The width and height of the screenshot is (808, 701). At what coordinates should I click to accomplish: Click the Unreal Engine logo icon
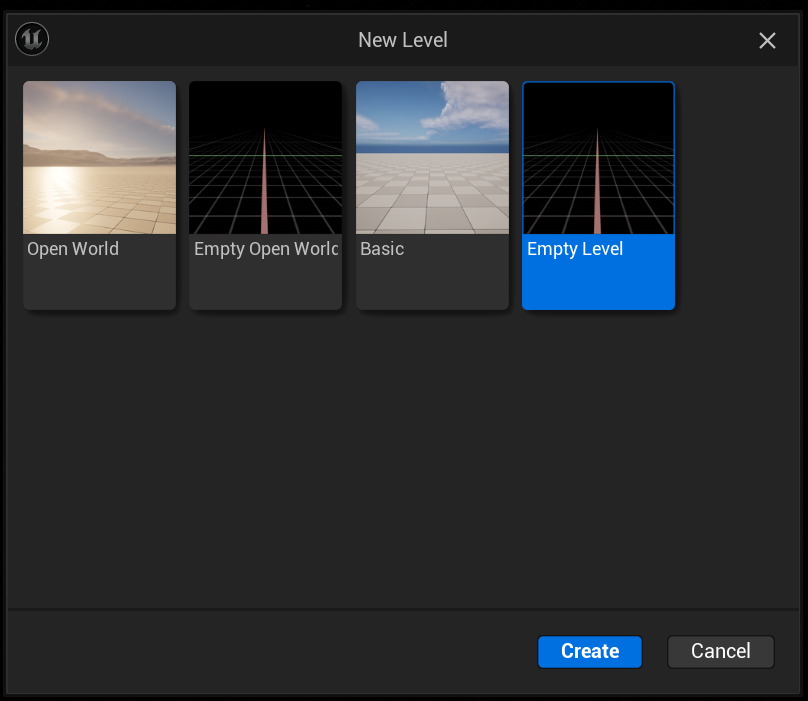31,39
